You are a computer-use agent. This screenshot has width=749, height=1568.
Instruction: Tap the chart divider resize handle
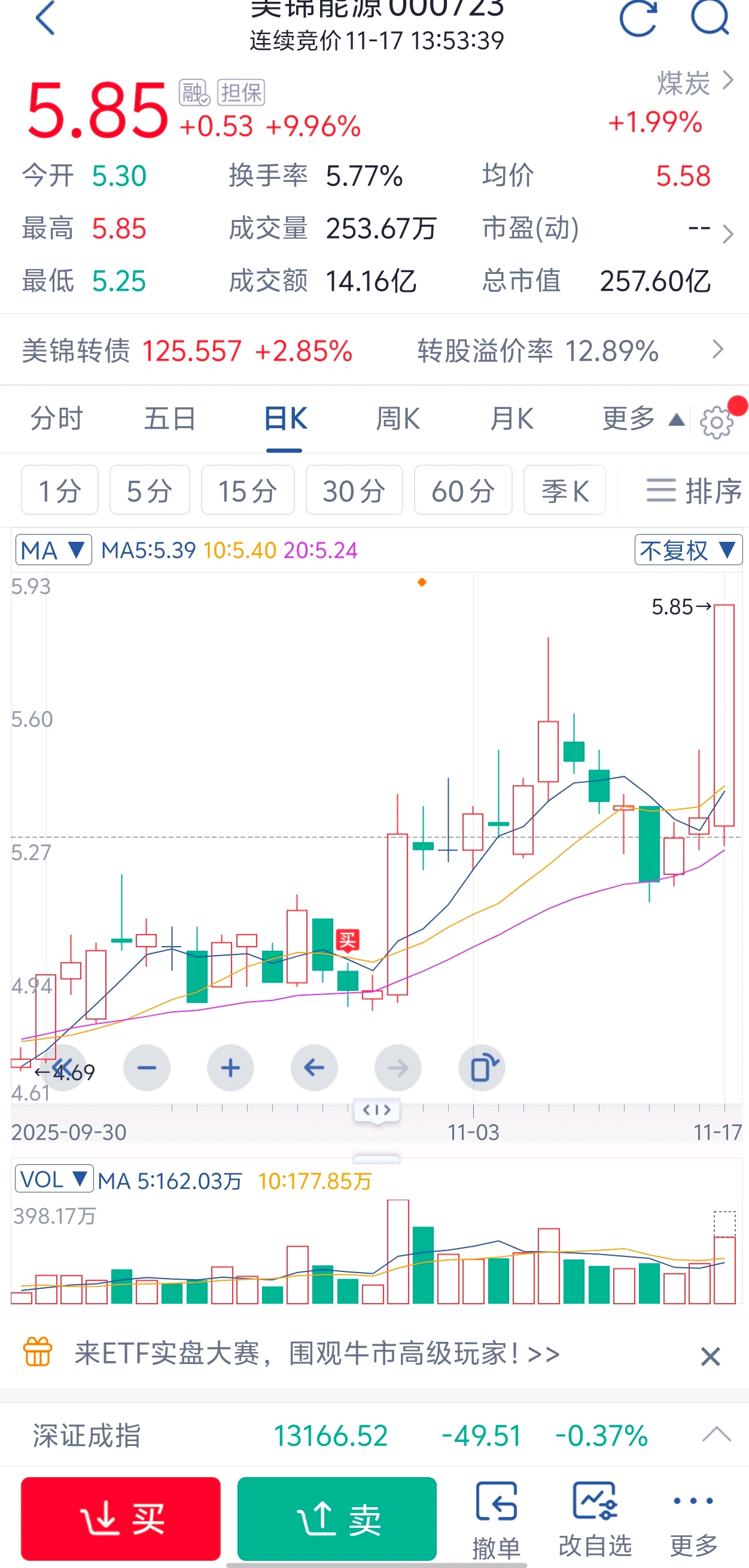[376, 1111]
